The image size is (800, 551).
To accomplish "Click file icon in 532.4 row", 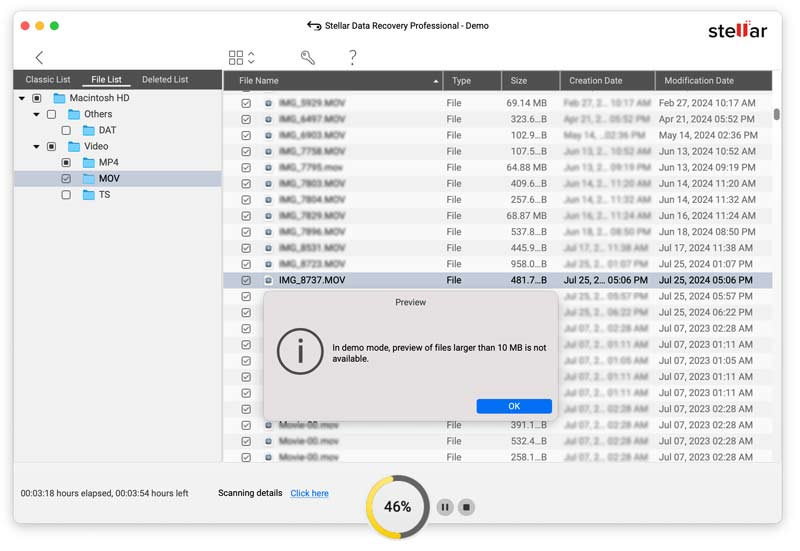I will (x=268, y=441).
